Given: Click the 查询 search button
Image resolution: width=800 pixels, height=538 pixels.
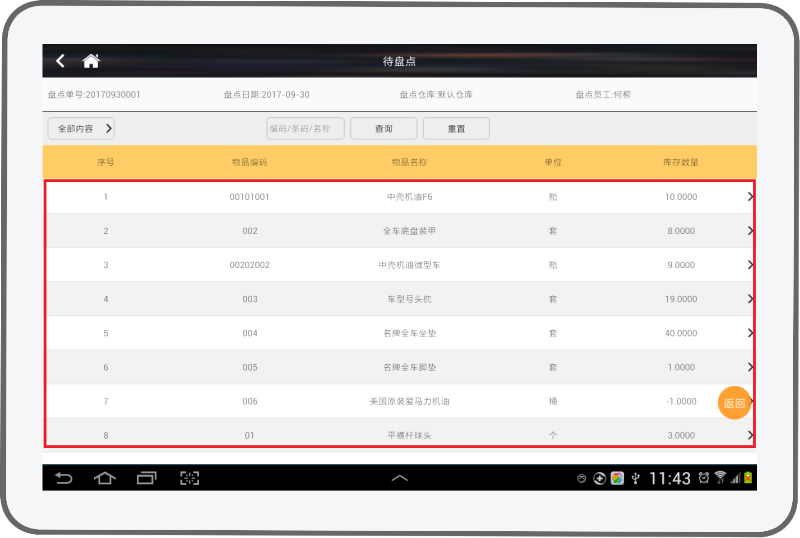Looking at the screenshot, I should [383, 129].
